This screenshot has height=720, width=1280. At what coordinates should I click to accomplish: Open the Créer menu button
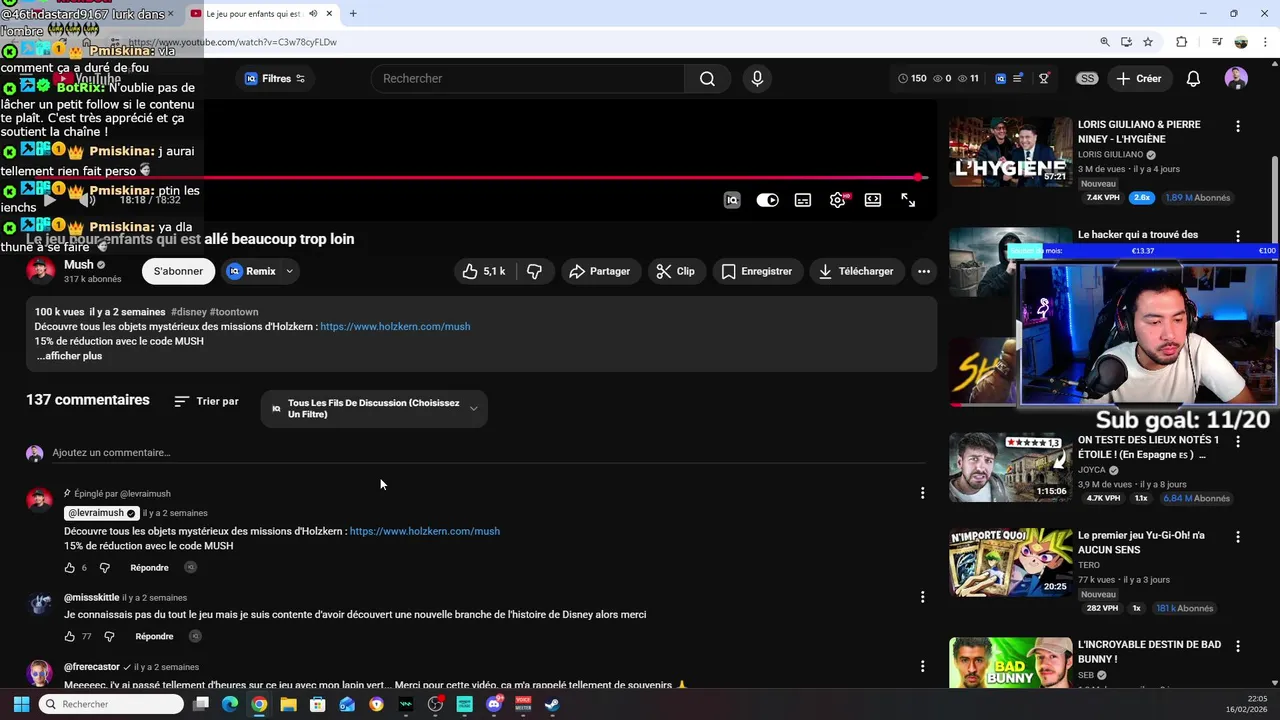(1139, 79)
